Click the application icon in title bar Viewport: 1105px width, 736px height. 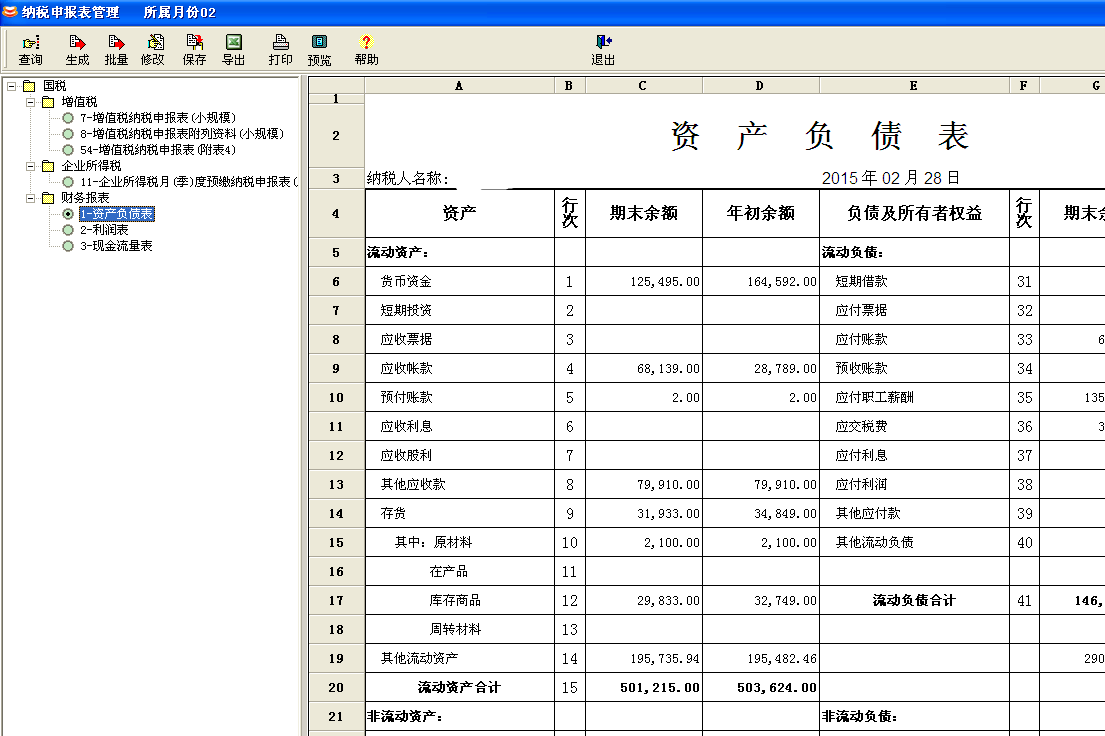click(10, 11)
